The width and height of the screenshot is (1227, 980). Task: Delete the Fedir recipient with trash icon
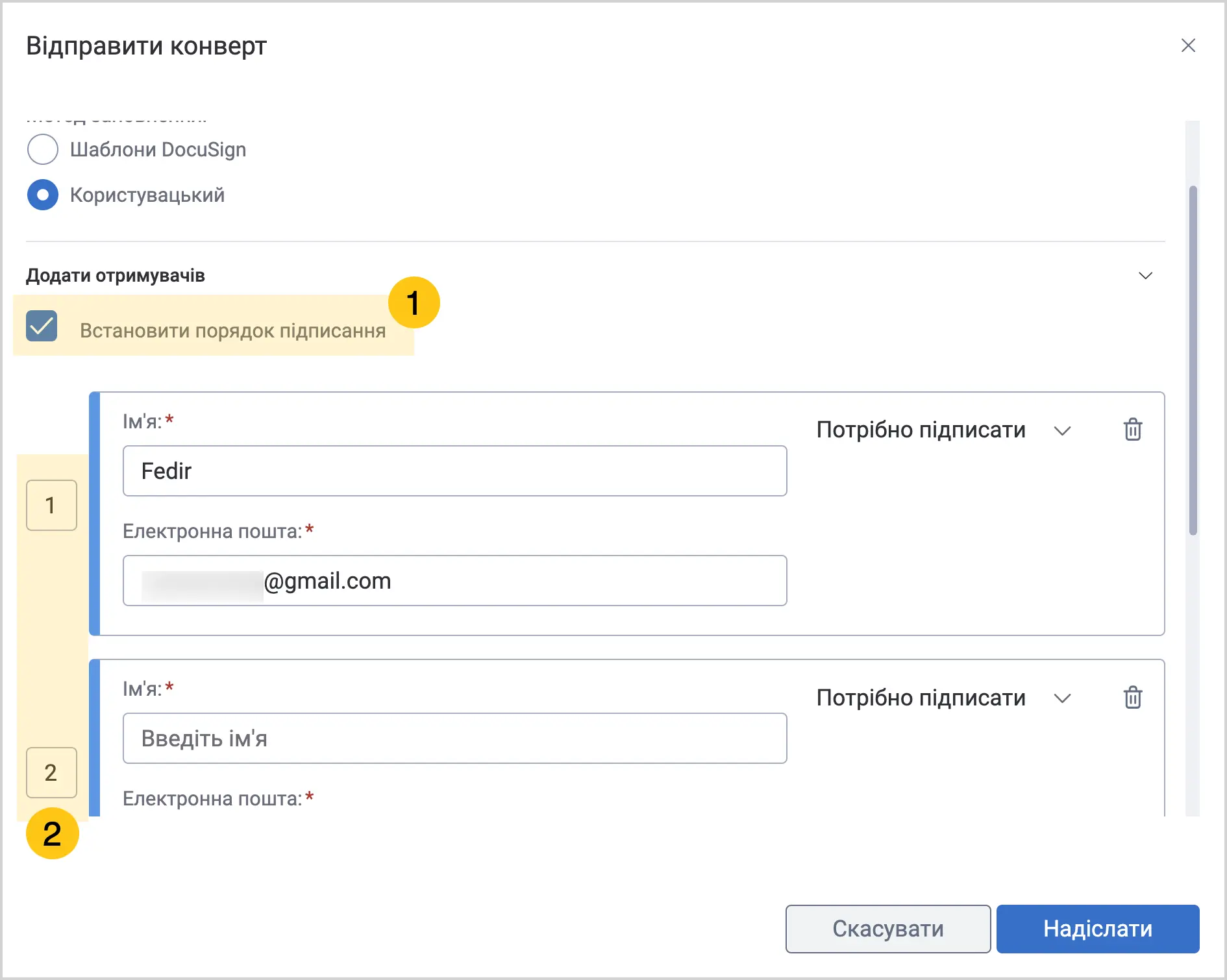(x=1133, y=430)
